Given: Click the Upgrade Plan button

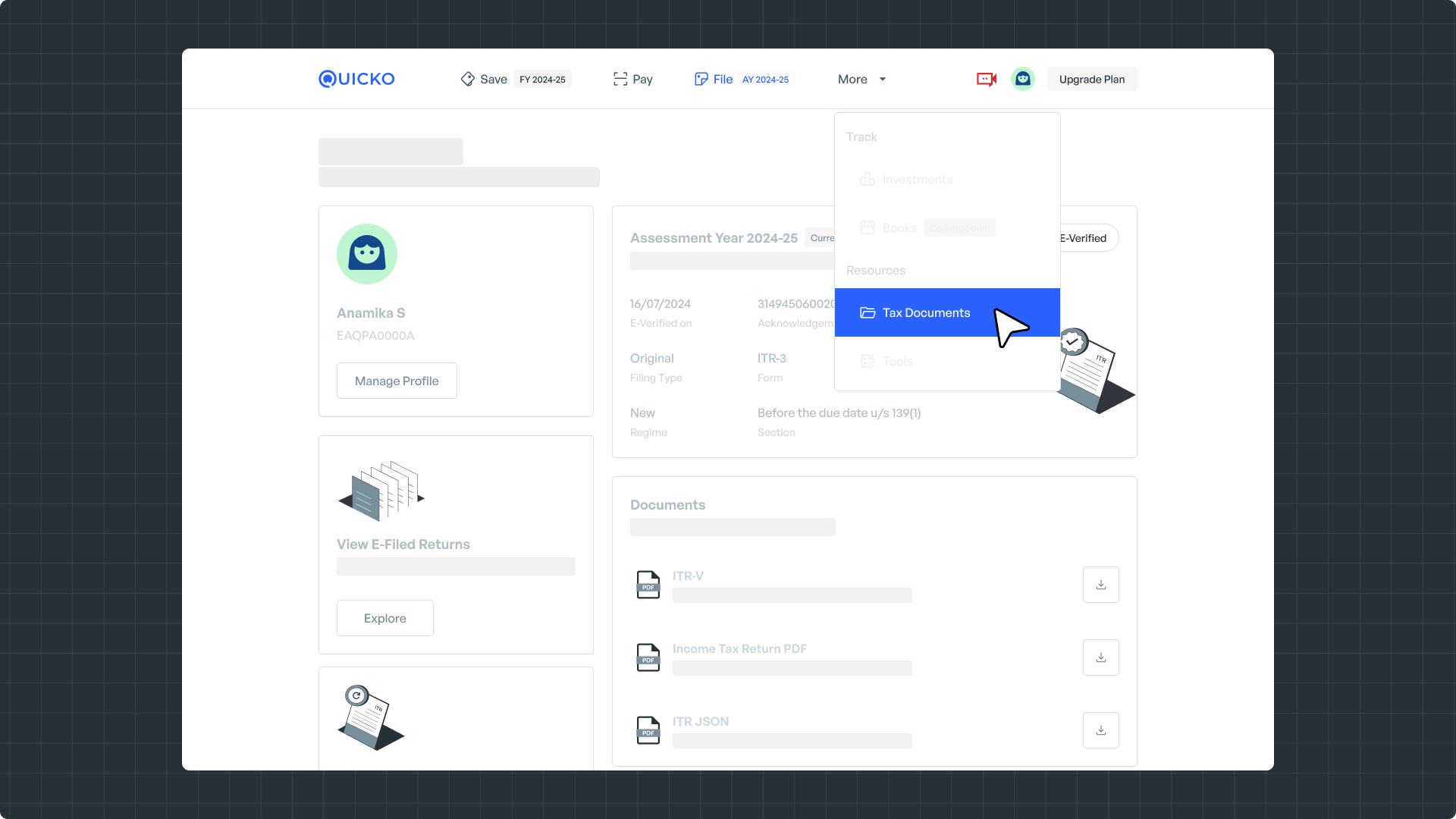Looking at the screenshot, I should coord(1091,79).
